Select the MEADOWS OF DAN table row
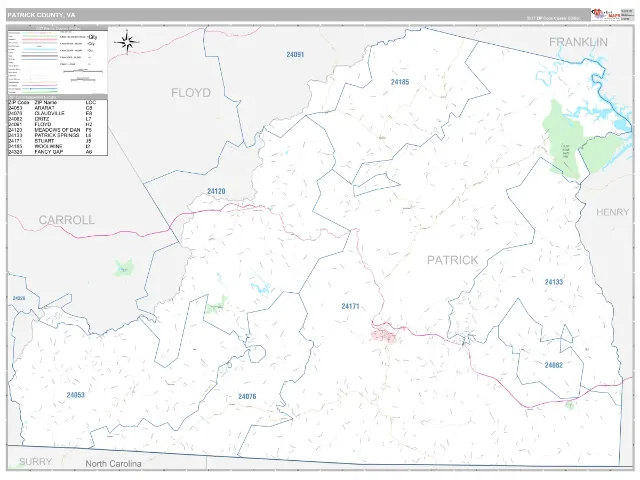Viewport: 640px width, 480px height. pos(57,130)
